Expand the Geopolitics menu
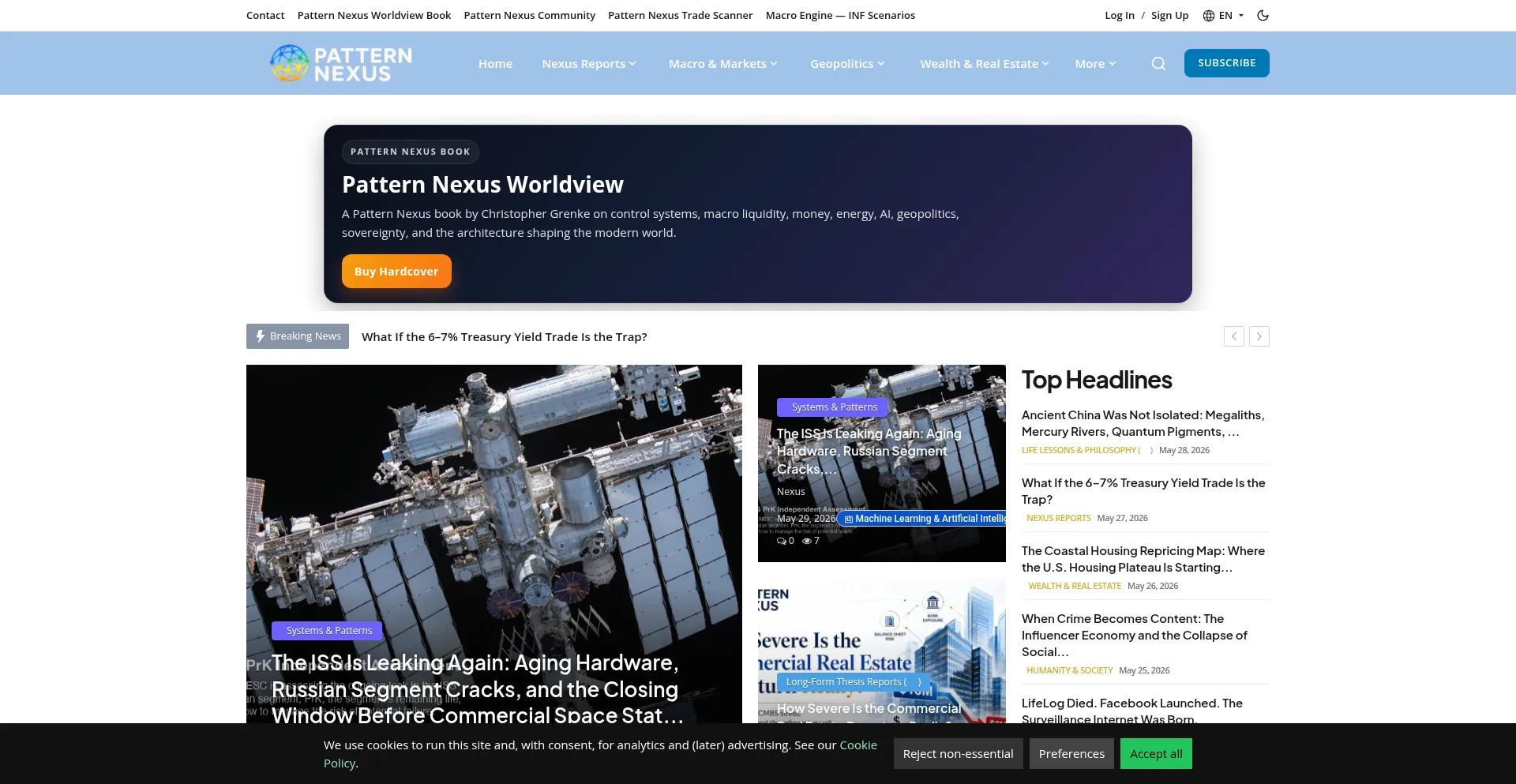1516x784 pixels. (847, 64)
